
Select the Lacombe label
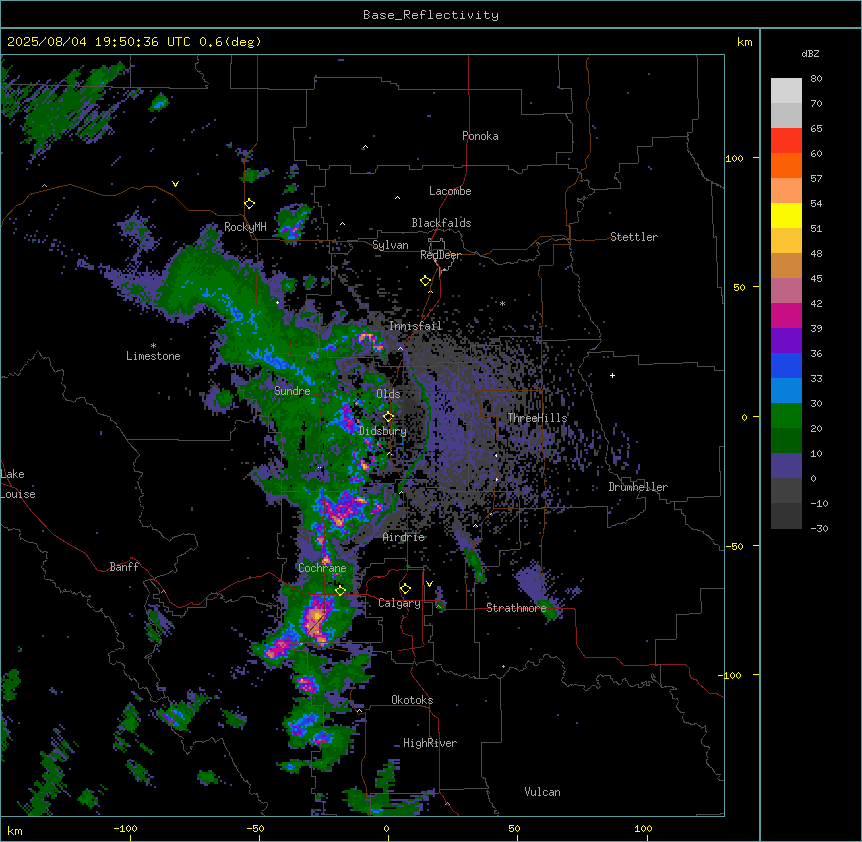pos(450,191)
